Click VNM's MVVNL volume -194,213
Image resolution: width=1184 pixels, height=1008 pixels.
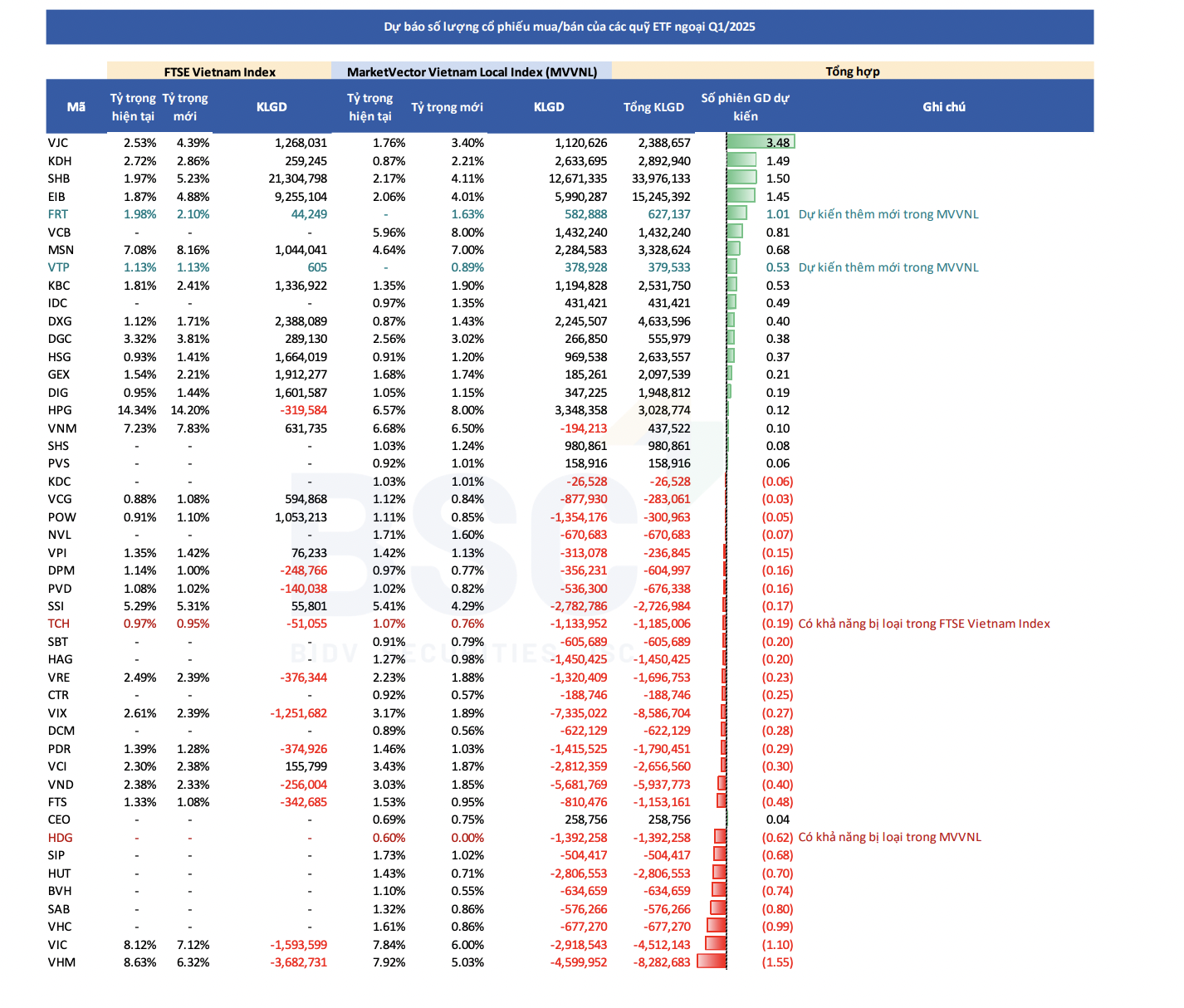(x=584, y=428)
